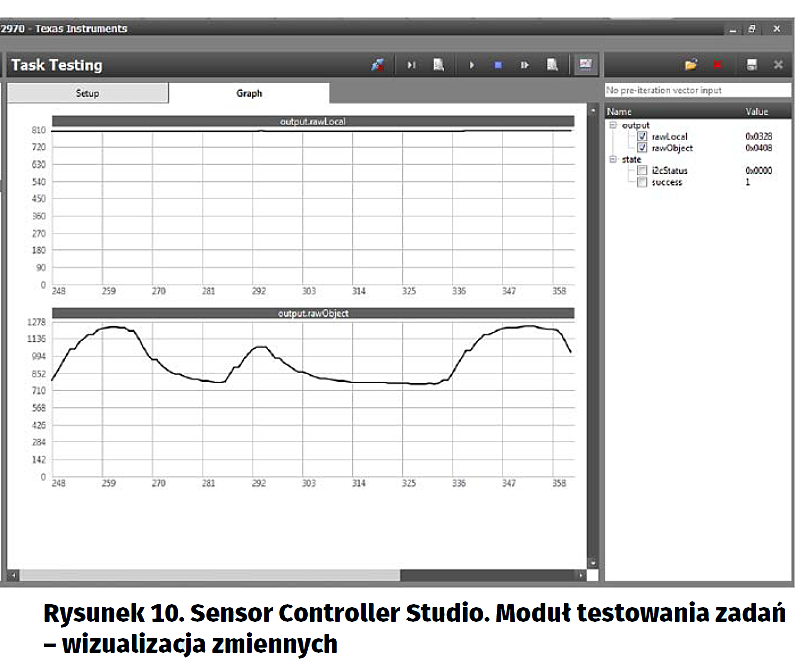This screenshot has height=664, width=805.
Task: Collapse the output tree node
Action: [612, 125]
